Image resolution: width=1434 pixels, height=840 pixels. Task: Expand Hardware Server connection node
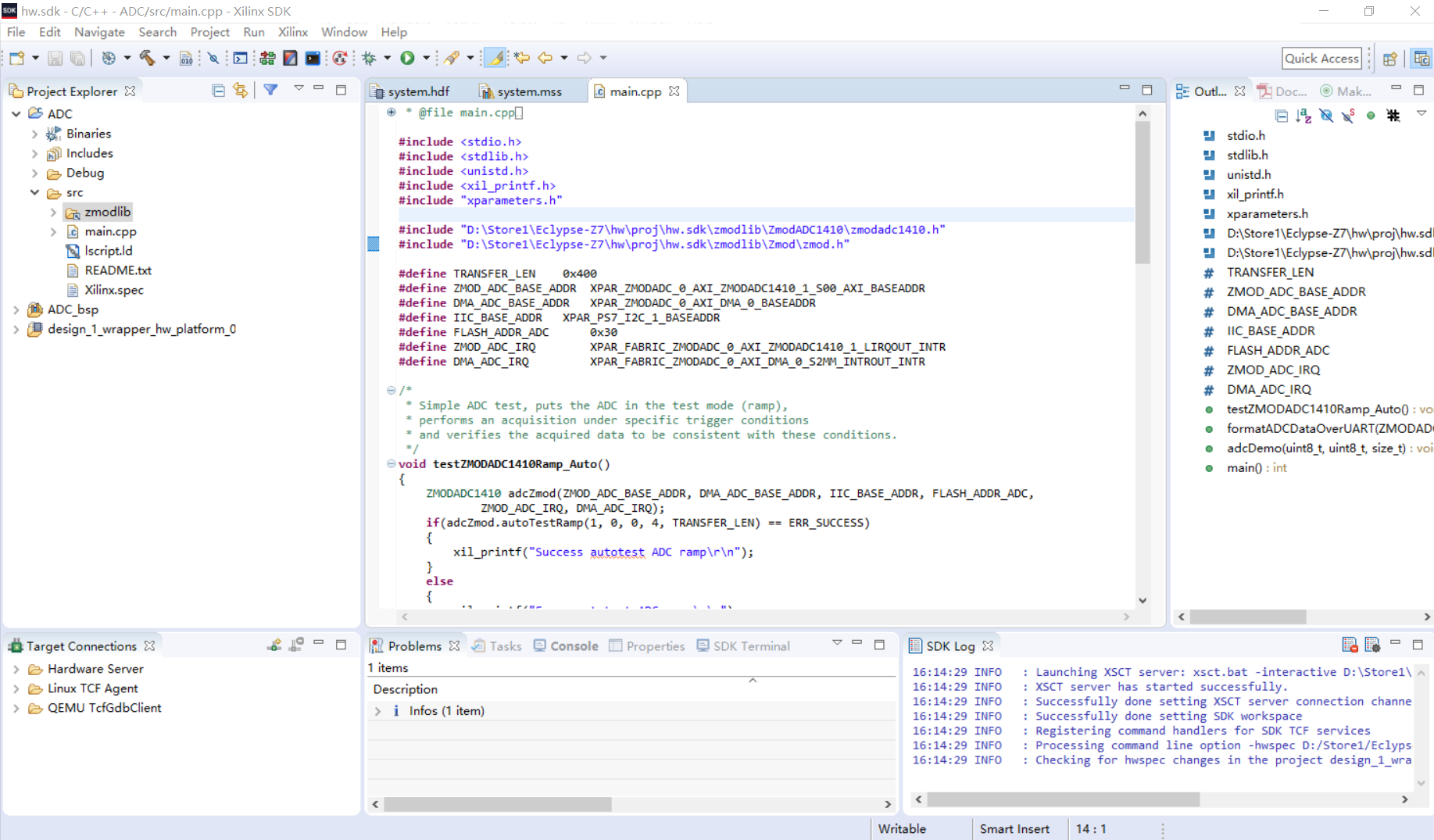pyautogui.click(x=16, y=669)
